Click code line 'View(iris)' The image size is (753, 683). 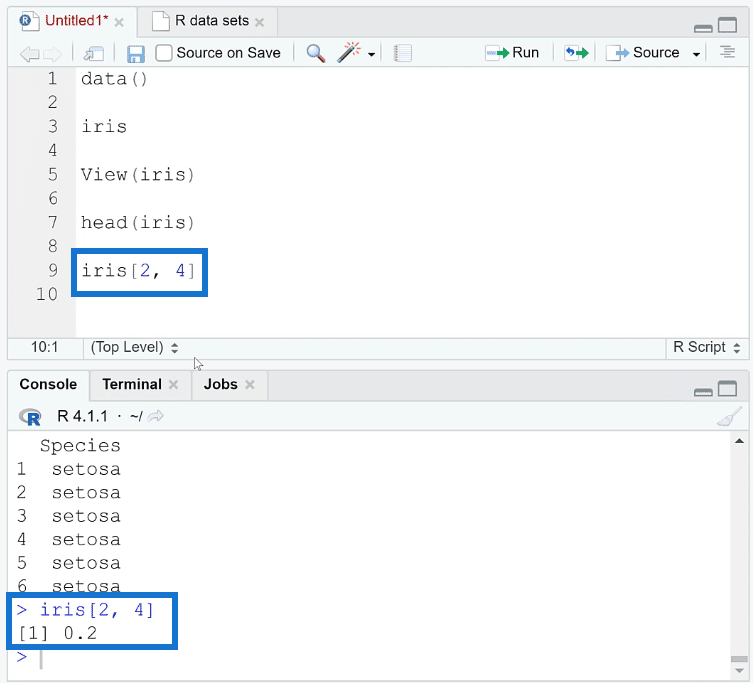[137, 175]
